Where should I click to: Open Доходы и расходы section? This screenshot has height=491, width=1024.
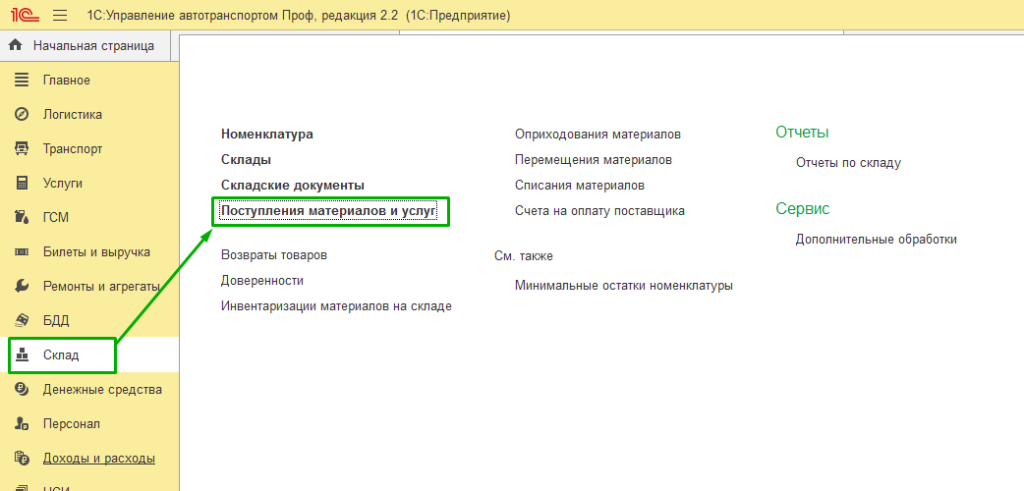click(98, 458)
